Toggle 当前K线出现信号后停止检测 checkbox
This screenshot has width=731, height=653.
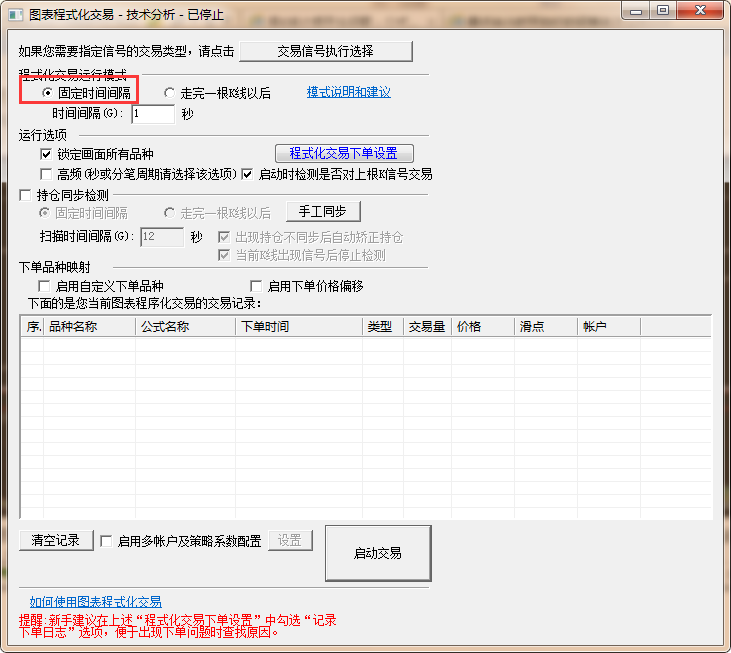tap(224, 255)
